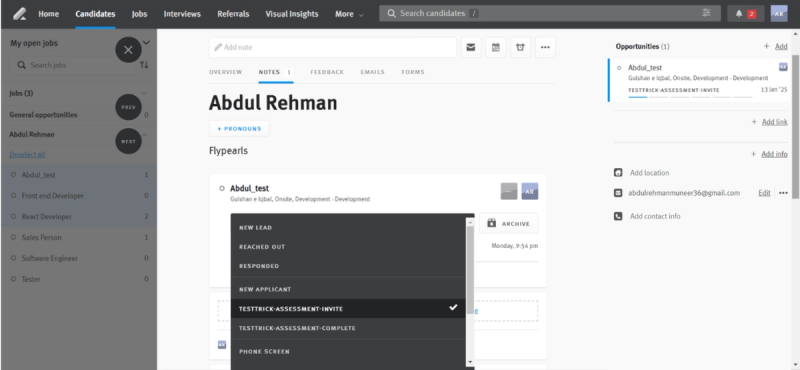
Task: Close the side panel with the X button
Action: tap(128, 50)
